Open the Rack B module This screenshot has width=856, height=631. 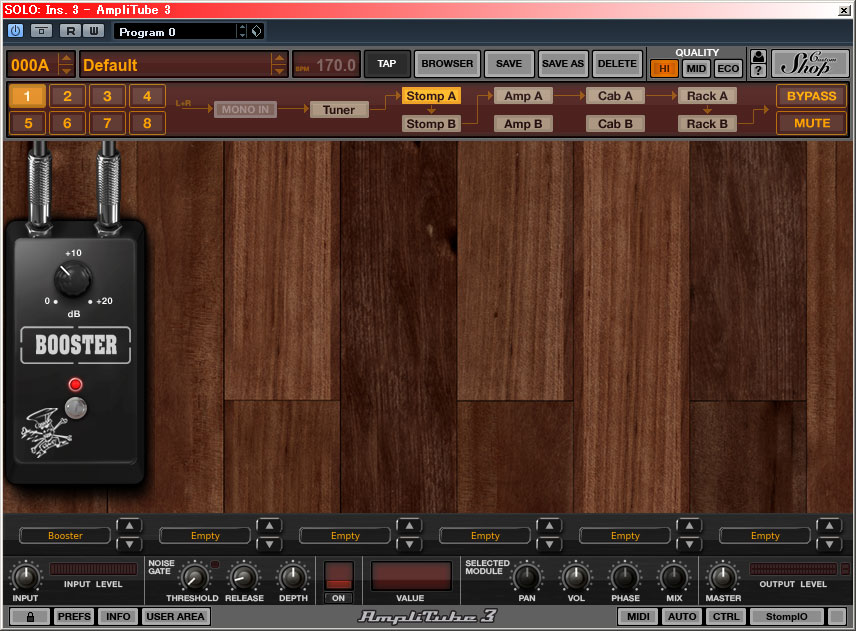point(707,124)
